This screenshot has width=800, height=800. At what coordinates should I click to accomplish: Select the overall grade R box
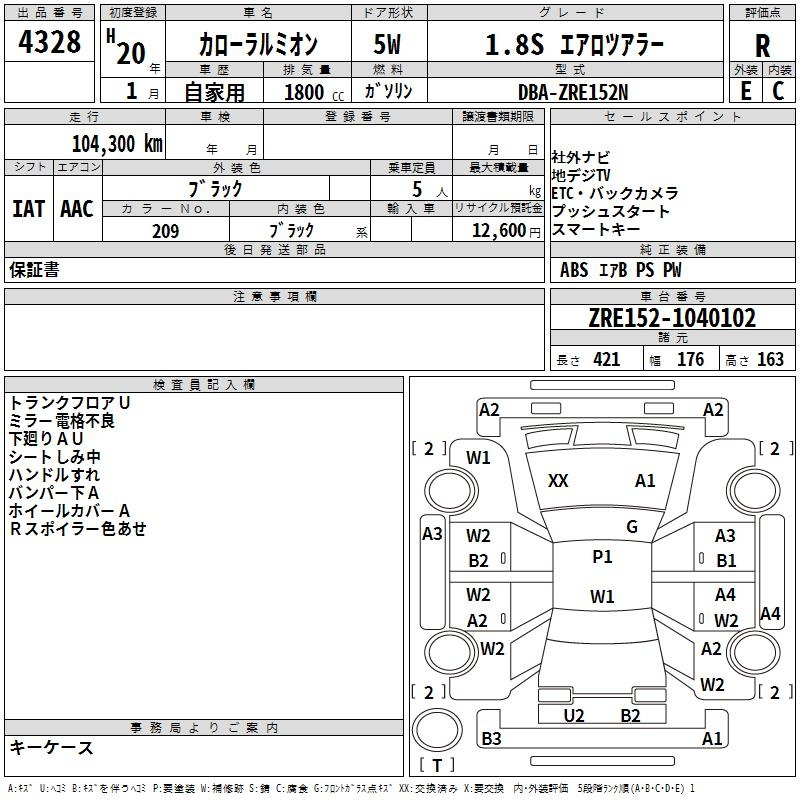762,46
